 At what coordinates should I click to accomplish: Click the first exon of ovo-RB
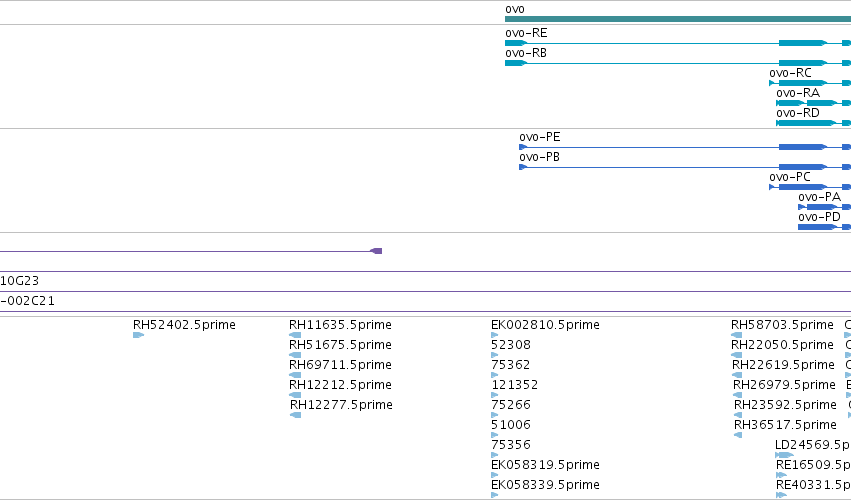point(516,63)
